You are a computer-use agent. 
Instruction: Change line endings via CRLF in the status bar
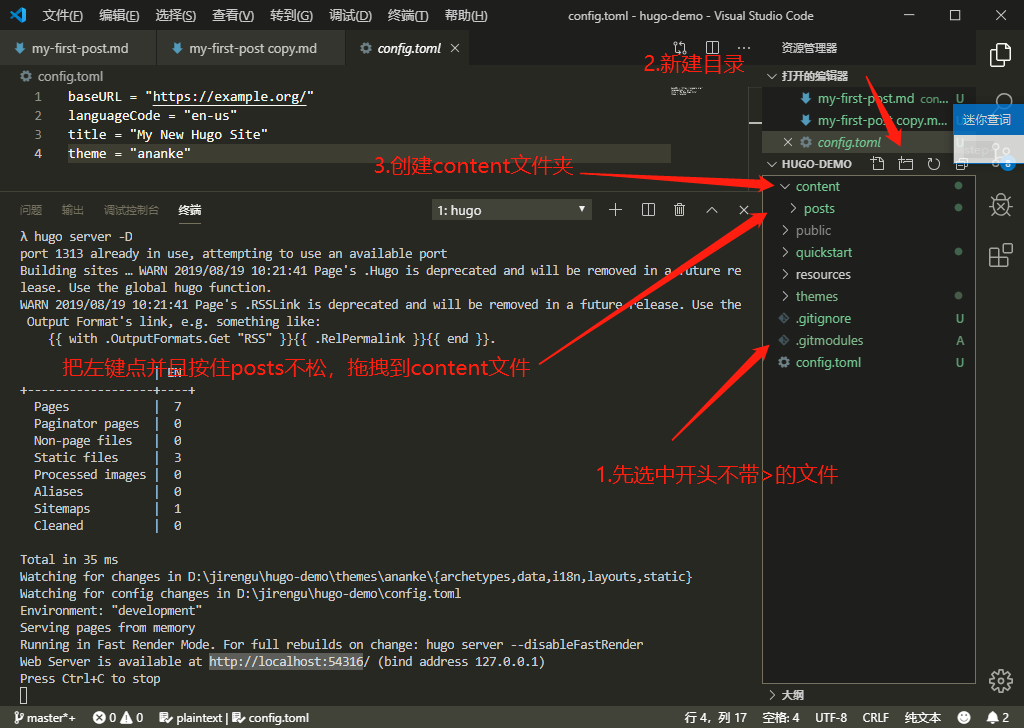(x=876, y=718)
